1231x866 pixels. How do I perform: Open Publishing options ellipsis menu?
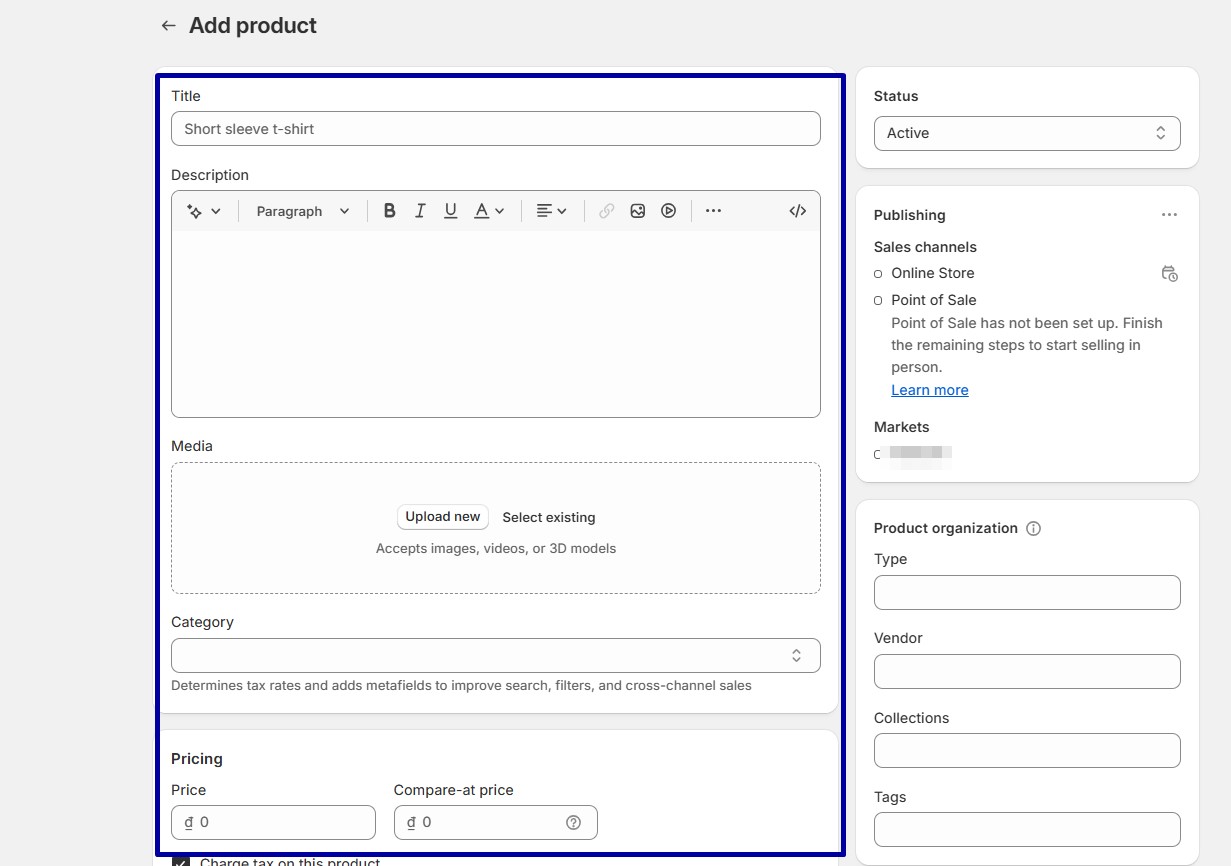(x=1169, y=215)
